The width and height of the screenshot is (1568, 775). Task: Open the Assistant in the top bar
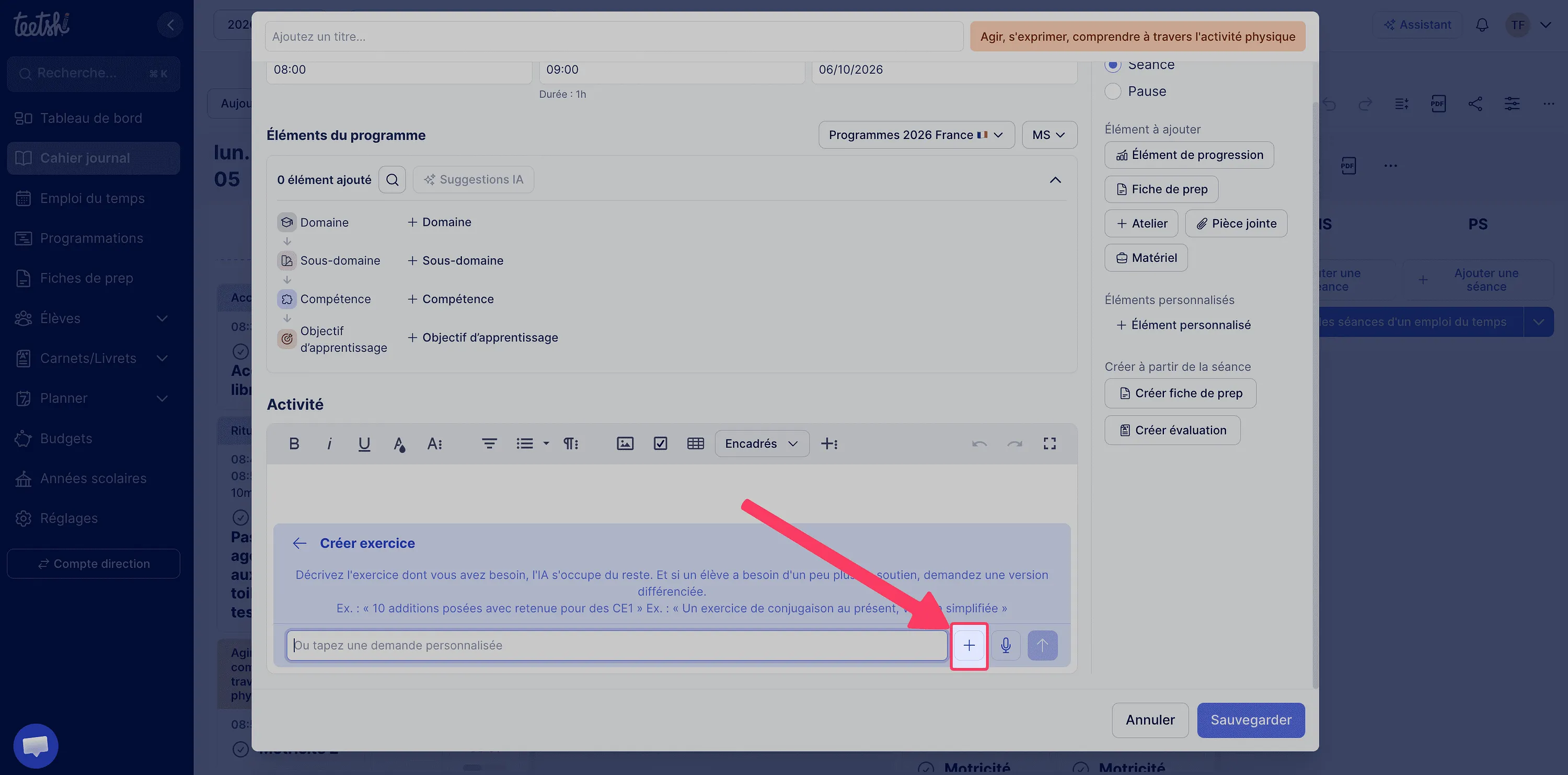(1417, 25)
